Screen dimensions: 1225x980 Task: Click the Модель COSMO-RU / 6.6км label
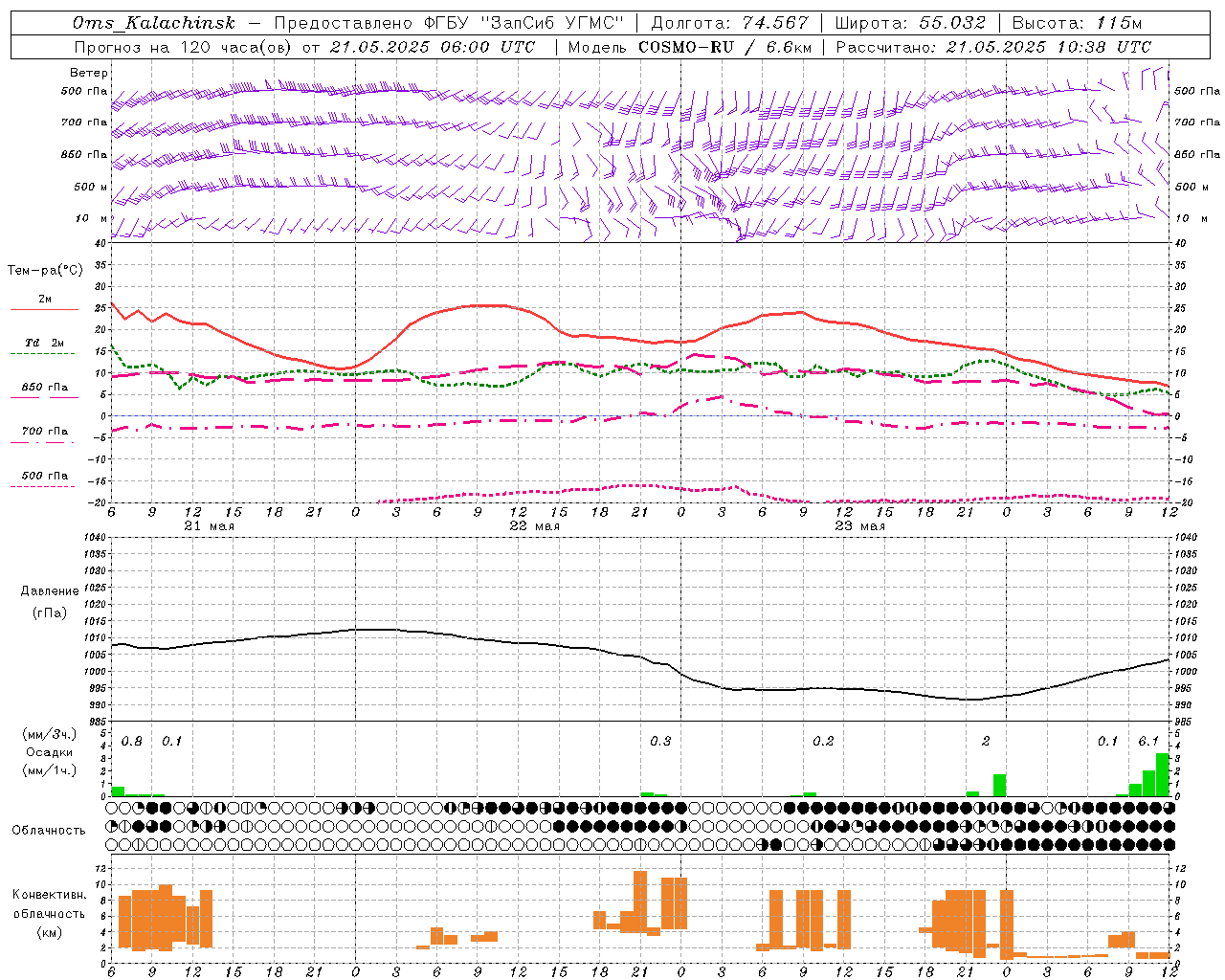pos(690,47)
